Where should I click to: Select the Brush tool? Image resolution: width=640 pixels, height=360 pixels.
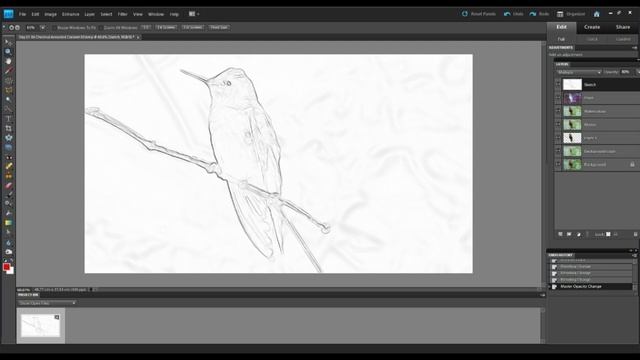(x=8, y=195)
